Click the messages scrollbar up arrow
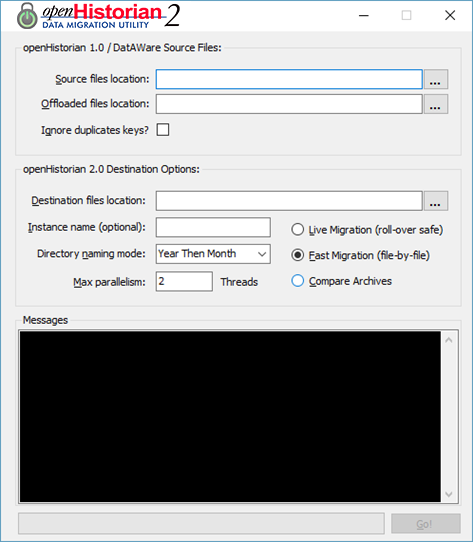Screen dimensions: 473x542 point(449,340)
